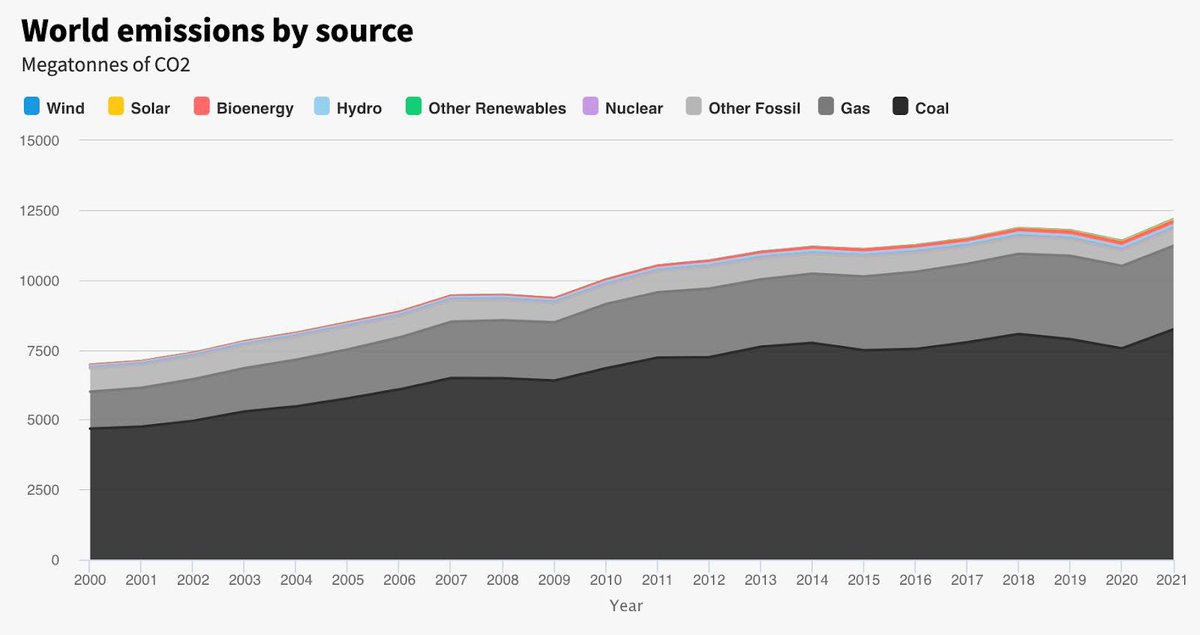The width and height of the screenshot is (1200, 635).
Task: Click the Wind legend color swatch
Action: tap(31, 106)
